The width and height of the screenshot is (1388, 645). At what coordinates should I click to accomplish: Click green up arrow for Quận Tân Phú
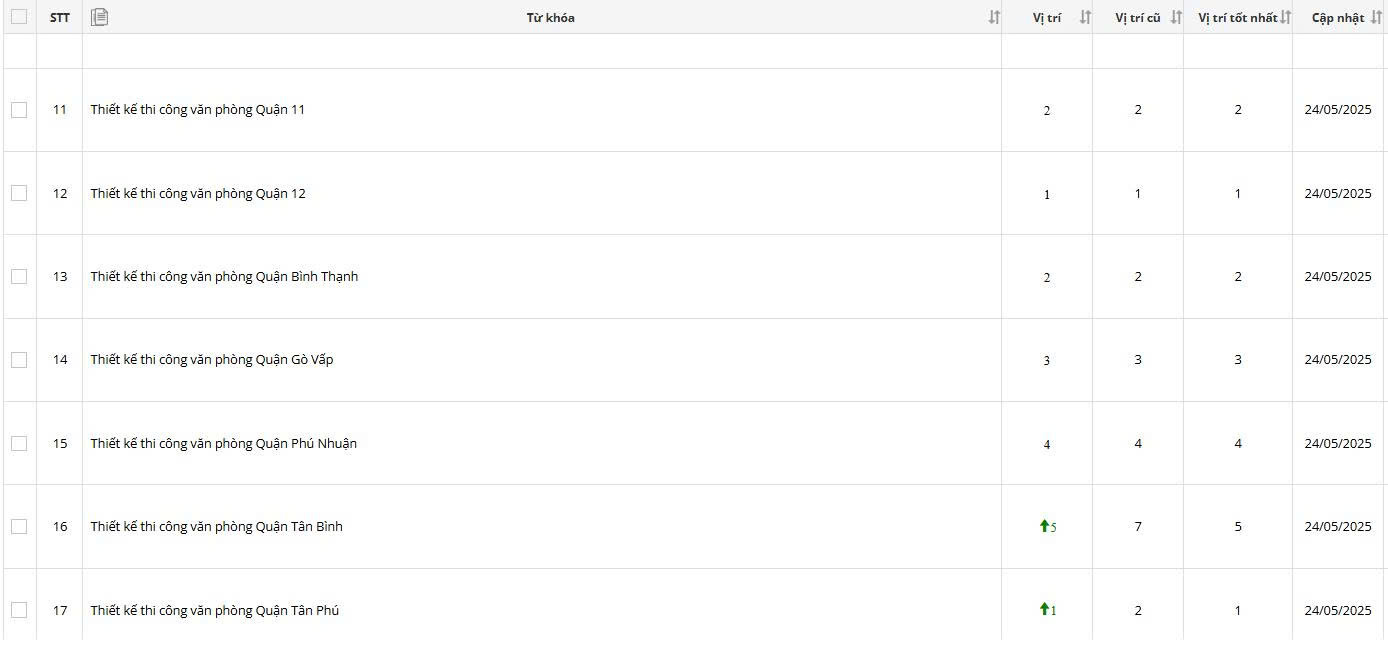point(1044,609)
